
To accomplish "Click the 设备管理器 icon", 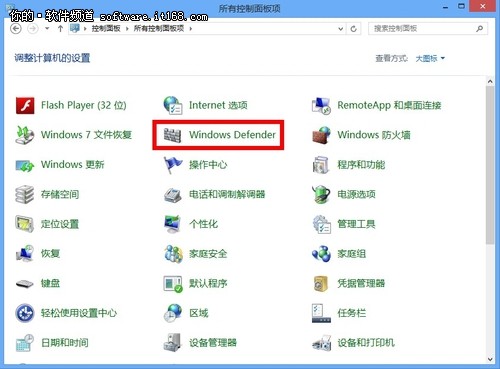I will pos(173,343).
